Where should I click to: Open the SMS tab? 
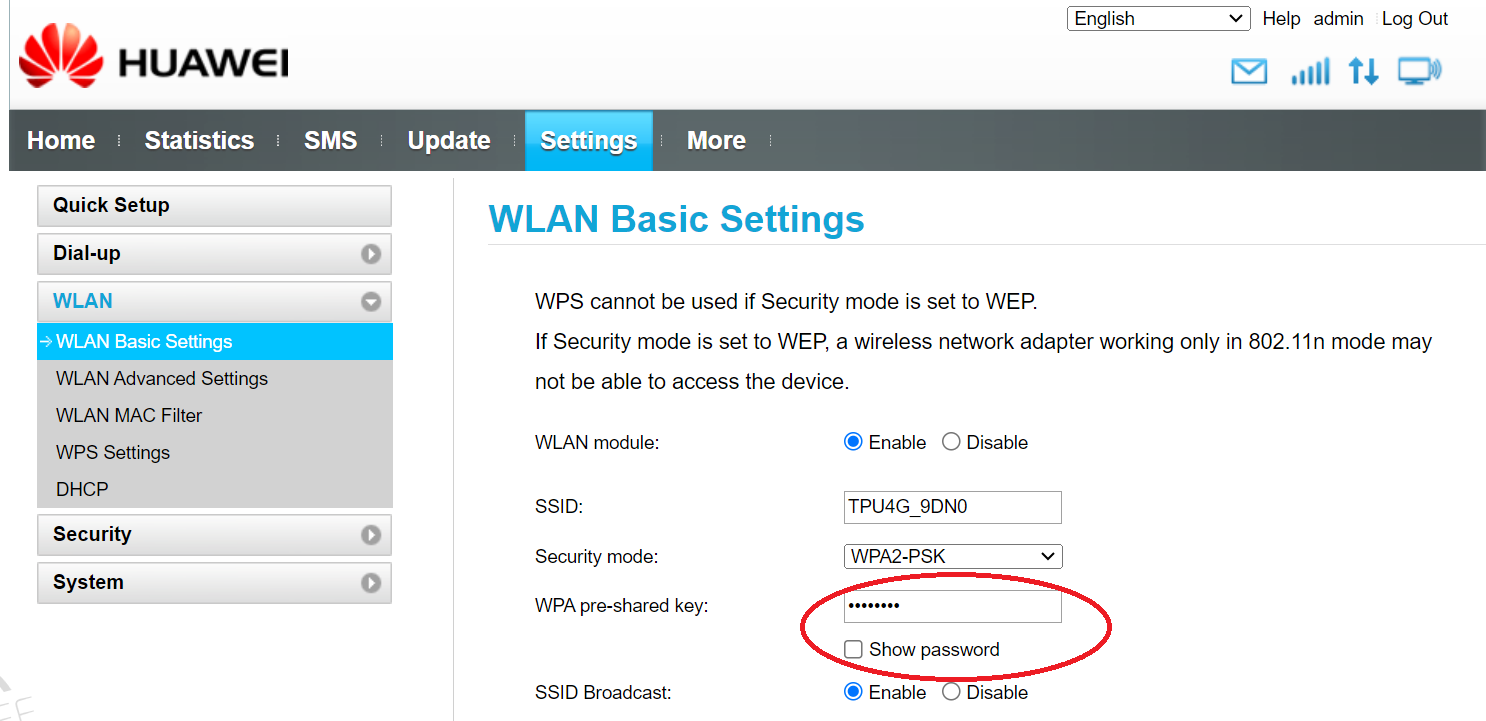click(x=330, y=141)
